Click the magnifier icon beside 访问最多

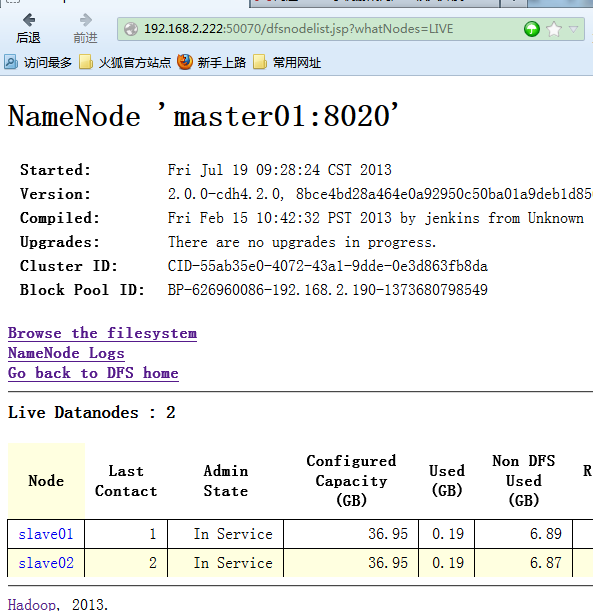pos(11,62)
